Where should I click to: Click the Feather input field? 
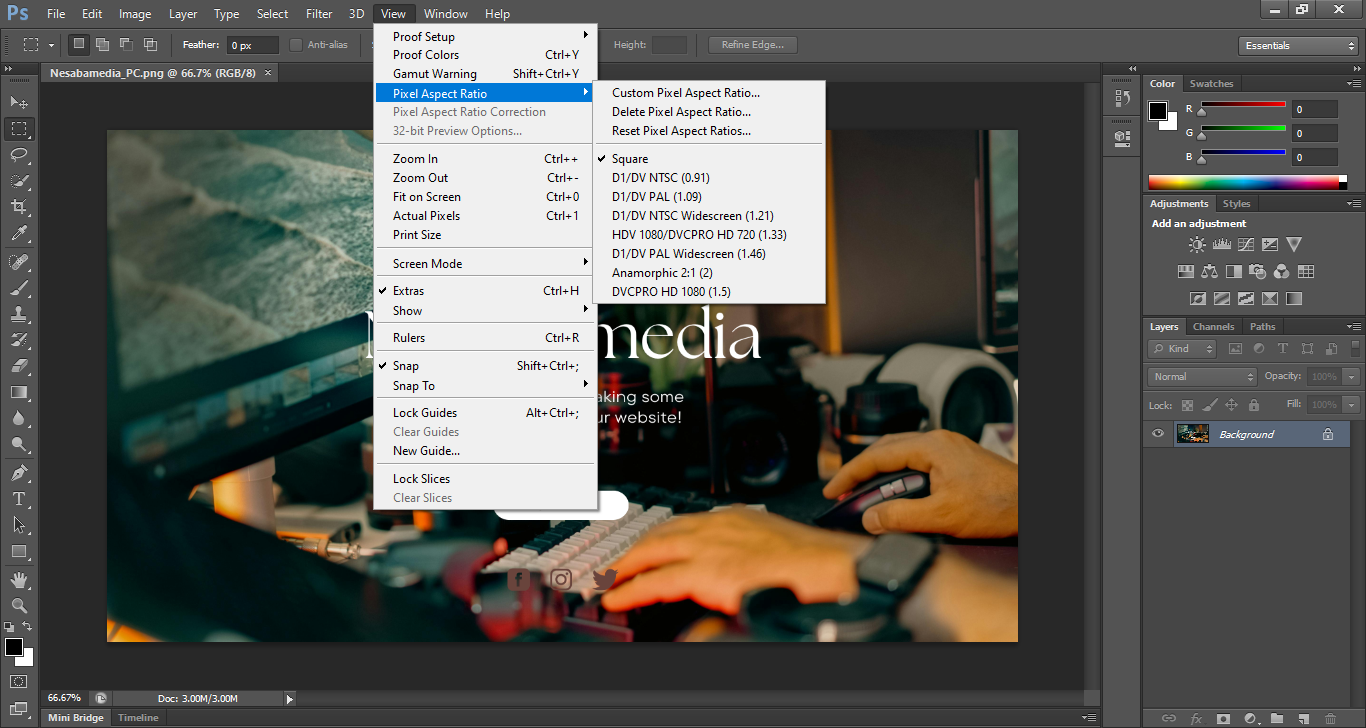(252, 45)
